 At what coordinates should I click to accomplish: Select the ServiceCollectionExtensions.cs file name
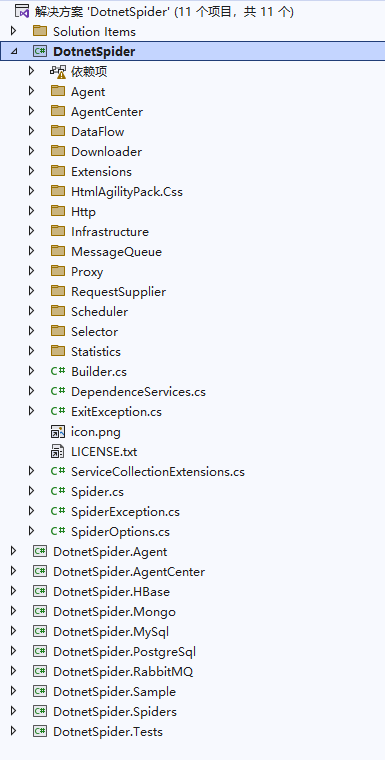(x=158, y=472)
